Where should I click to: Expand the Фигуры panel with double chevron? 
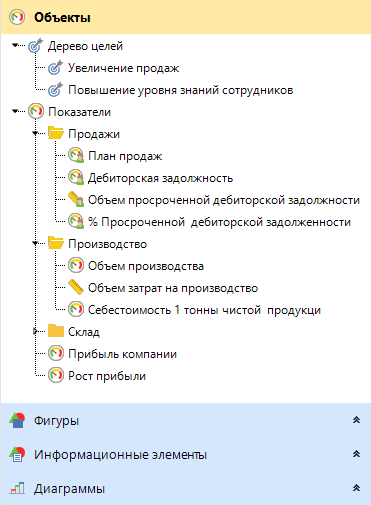(356, 420)
